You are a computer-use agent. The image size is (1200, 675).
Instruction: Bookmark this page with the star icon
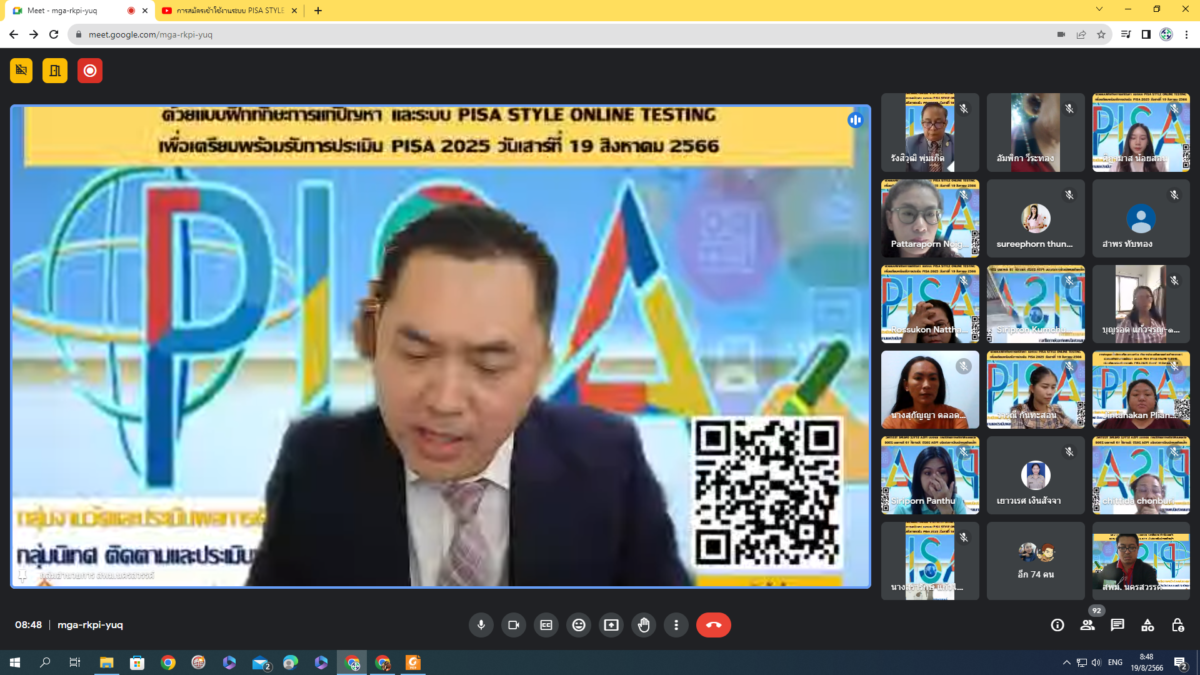point(1101,34)
